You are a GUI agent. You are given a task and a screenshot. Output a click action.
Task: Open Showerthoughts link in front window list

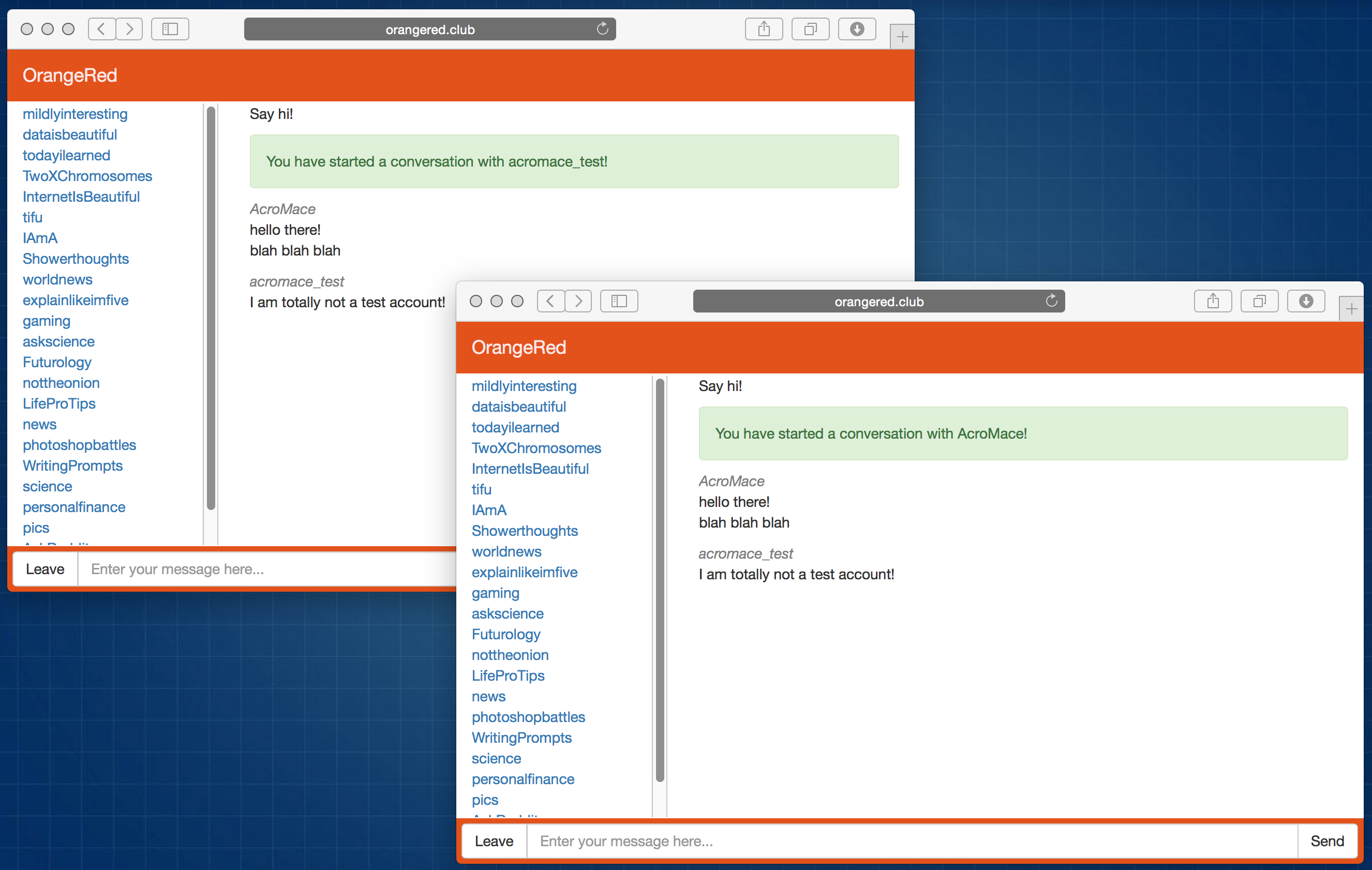point(524,531)
